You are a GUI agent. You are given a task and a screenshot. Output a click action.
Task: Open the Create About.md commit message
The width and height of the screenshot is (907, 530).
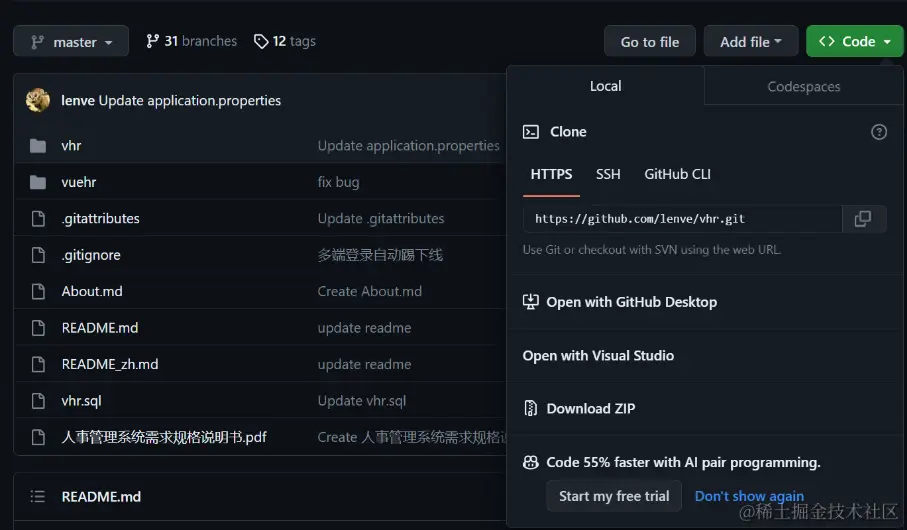[x=370, y=291]
